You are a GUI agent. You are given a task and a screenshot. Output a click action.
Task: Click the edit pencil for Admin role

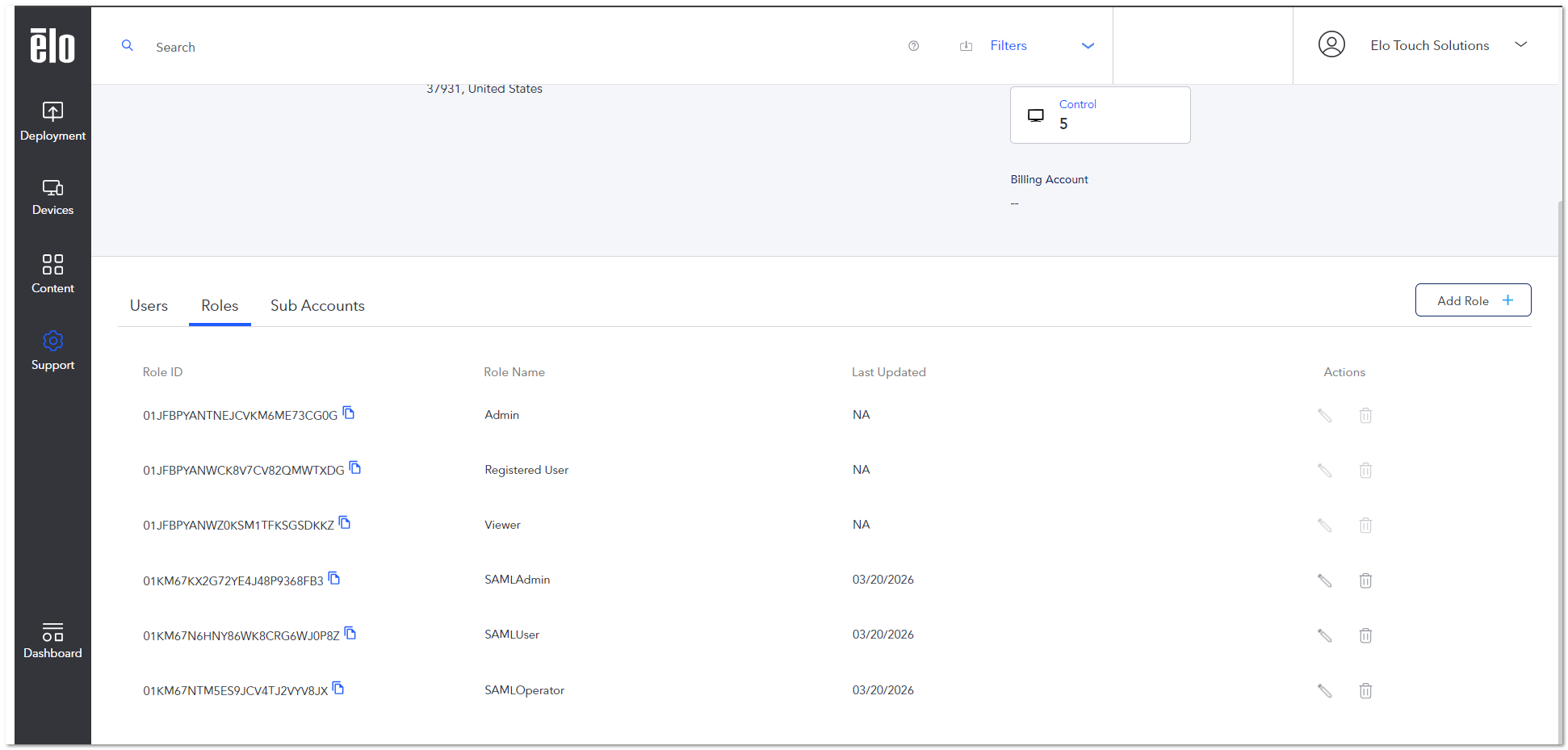coord(1325,416)
